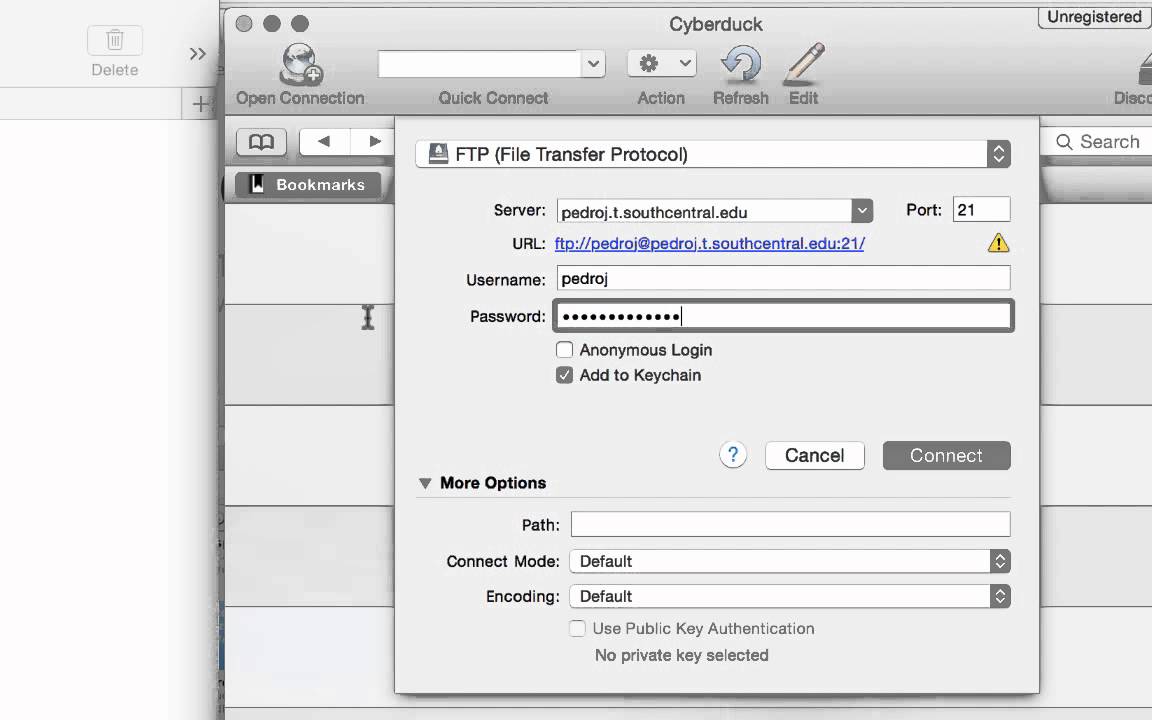The width and height of the screenshot is (1152, 720).
Task: Enable the Anonymous Login checkbox
Action: pyautogui.click(x=564, y=350)
